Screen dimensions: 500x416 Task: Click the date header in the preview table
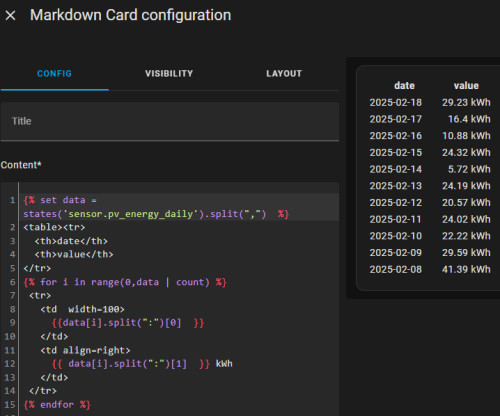(x=404, y=86)
